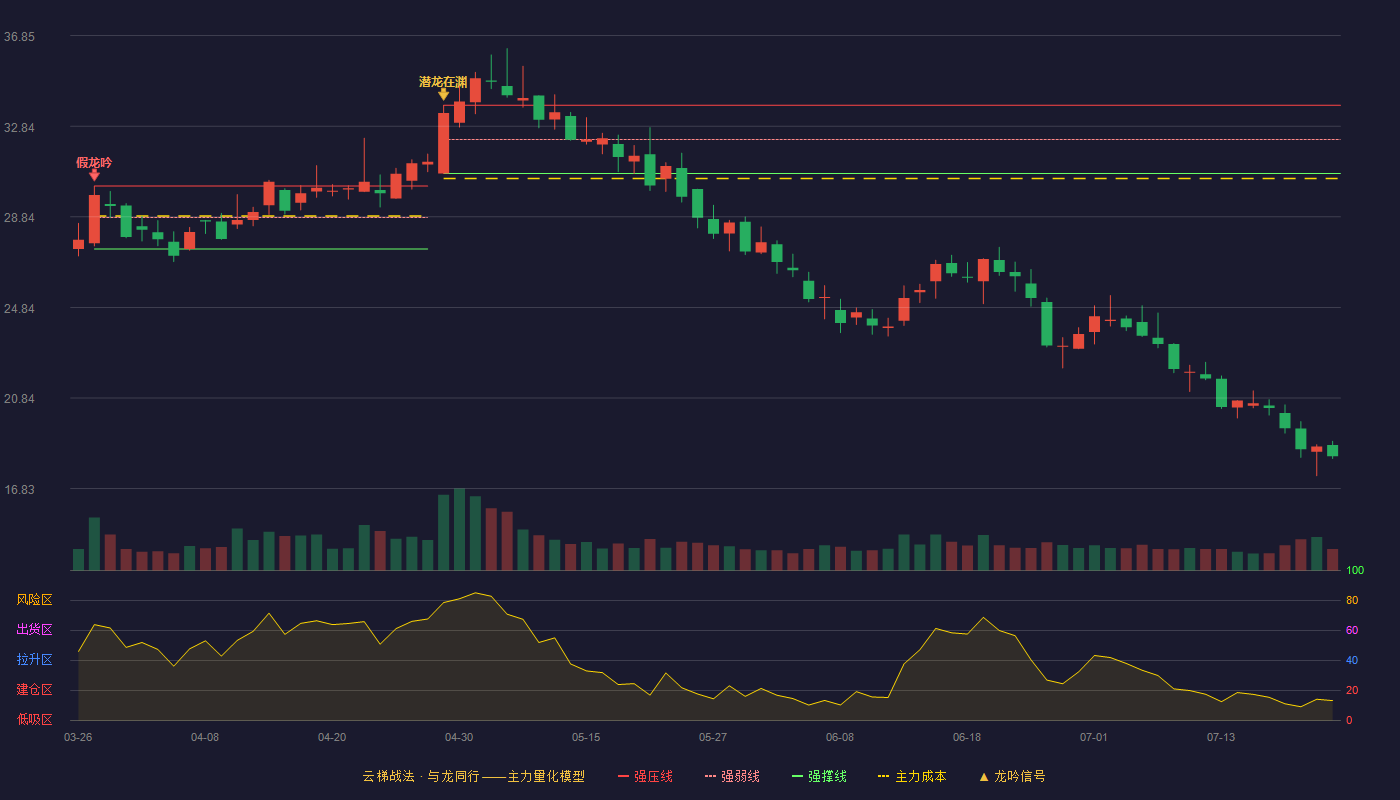Click the 16.83 price axis label
The height and width of the screenshot is (800, 1400).
tap(19, 490)
